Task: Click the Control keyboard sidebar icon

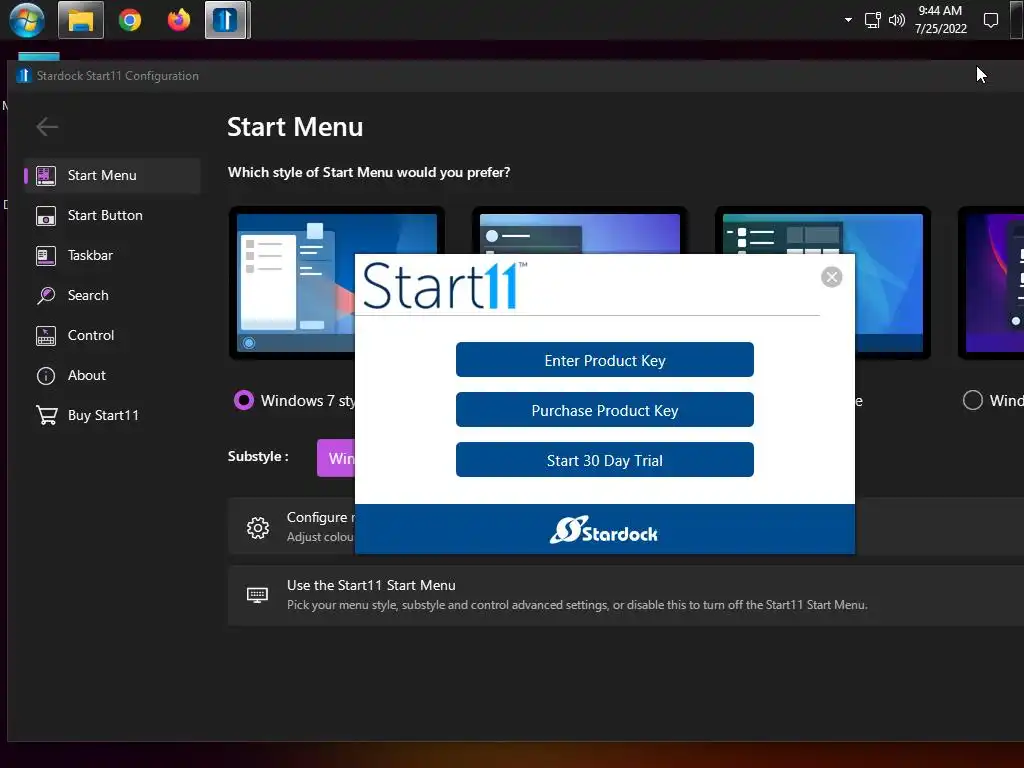Action: coord(46,336)
